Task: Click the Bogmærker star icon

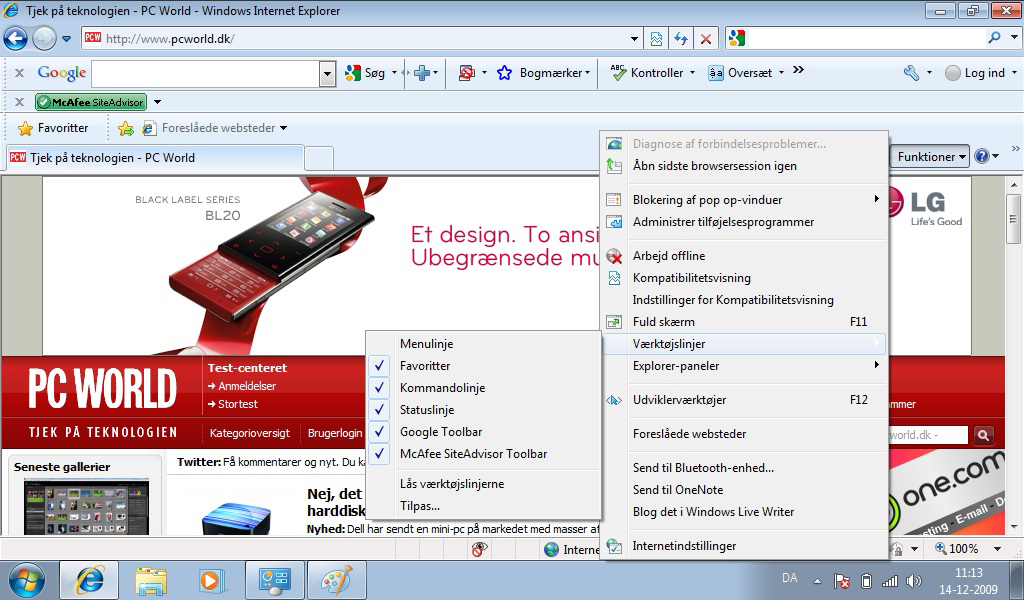Action: click(x=505, y=73)
